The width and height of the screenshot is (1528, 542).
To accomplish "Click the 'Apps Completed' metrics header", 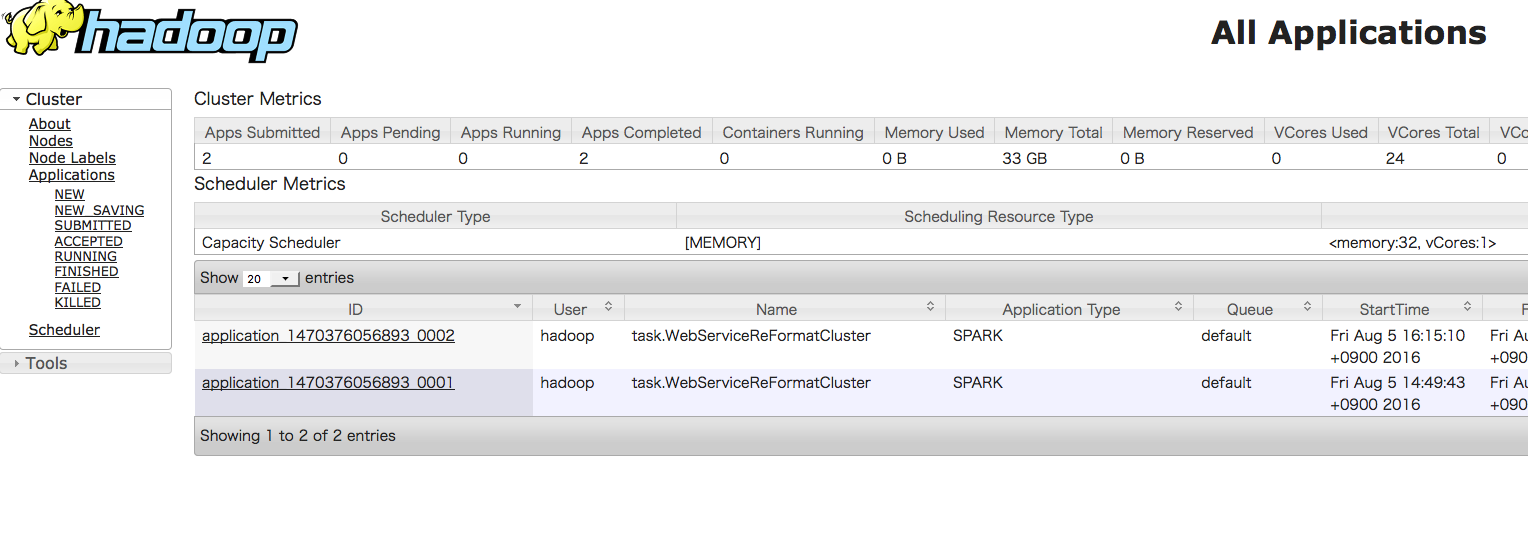I will point(642,132).
